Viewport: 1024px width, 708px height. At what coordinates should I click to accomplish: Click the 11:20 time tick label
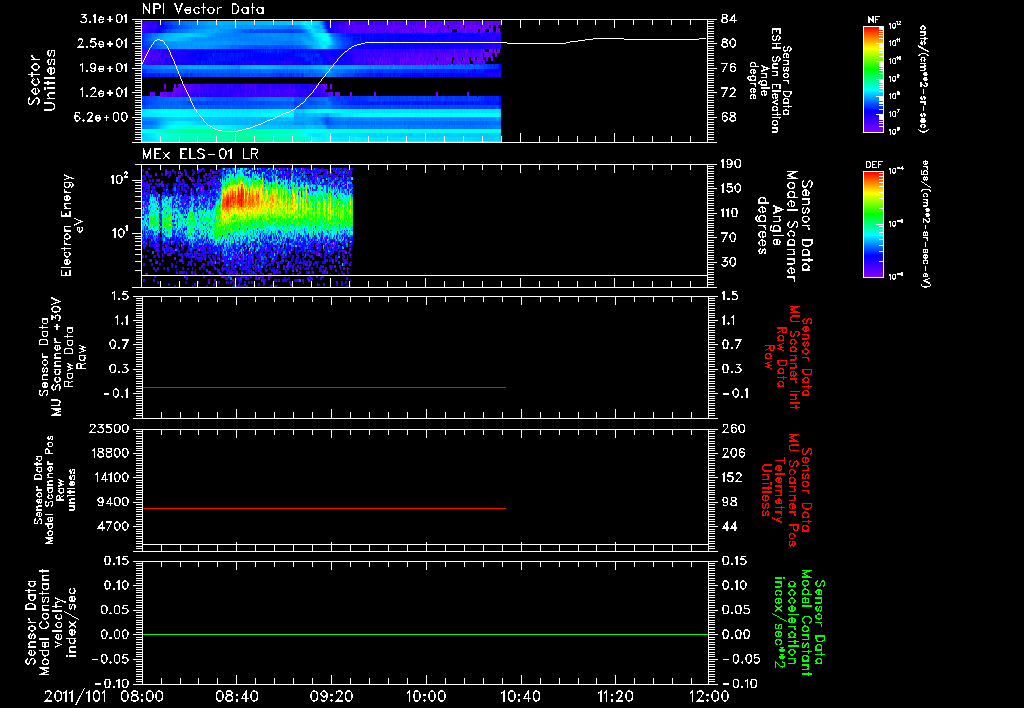(x=615, y=696)
